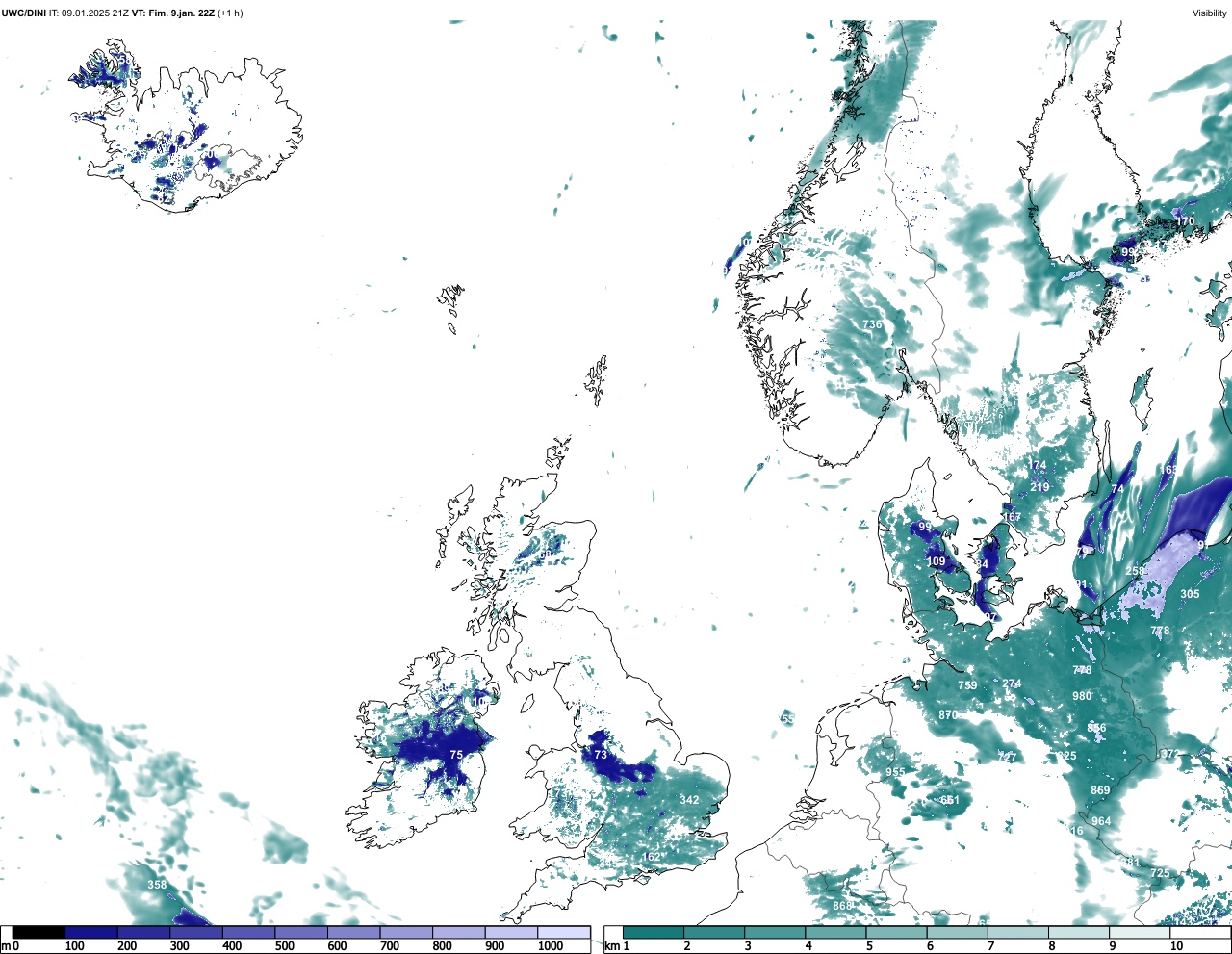The width and height of the screenshot is (1232, 954).
Task: Click the '651' value over western Germany
Action: pyautogui.click(x=951, y=800)
